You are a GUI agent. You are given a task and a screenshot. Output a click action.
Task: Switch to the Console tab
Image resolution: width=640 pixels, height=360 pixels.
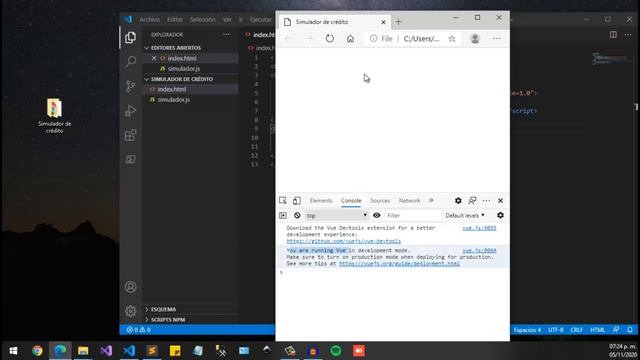tap(351, 200)
